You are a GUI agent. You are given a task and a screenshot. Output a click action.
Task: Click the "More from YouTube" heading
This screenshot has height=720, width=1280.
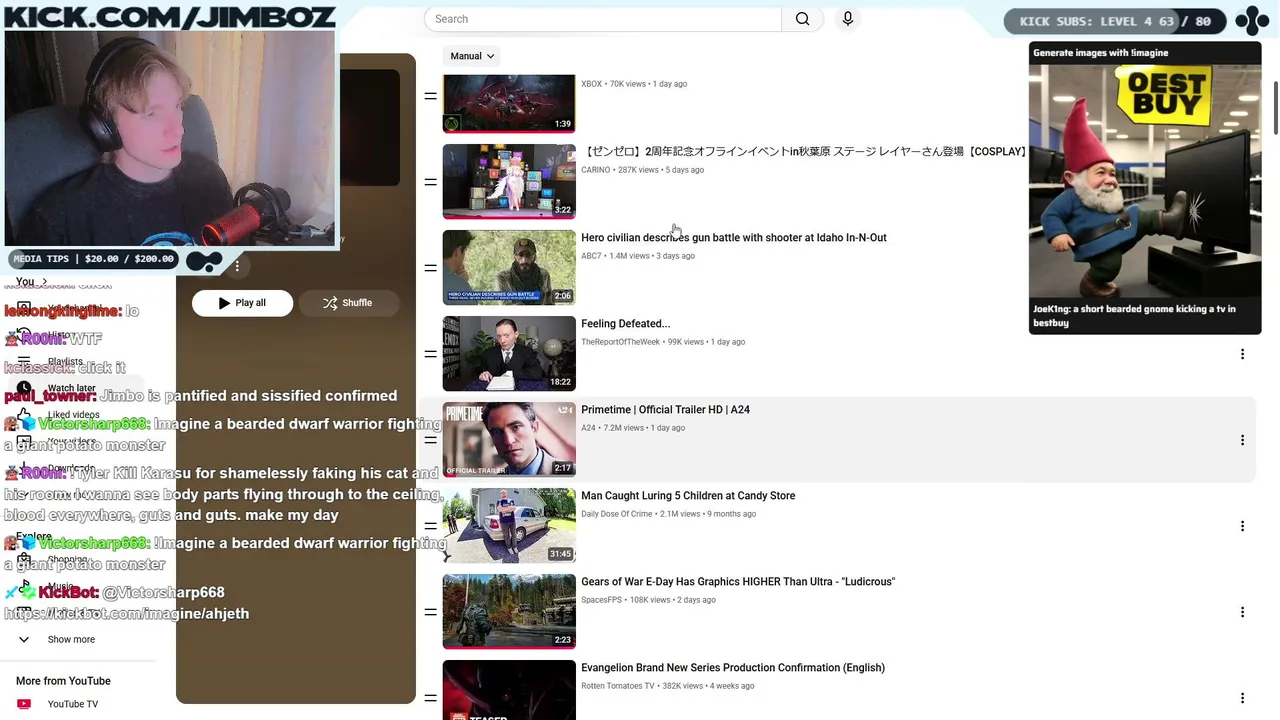pos(63,681)
